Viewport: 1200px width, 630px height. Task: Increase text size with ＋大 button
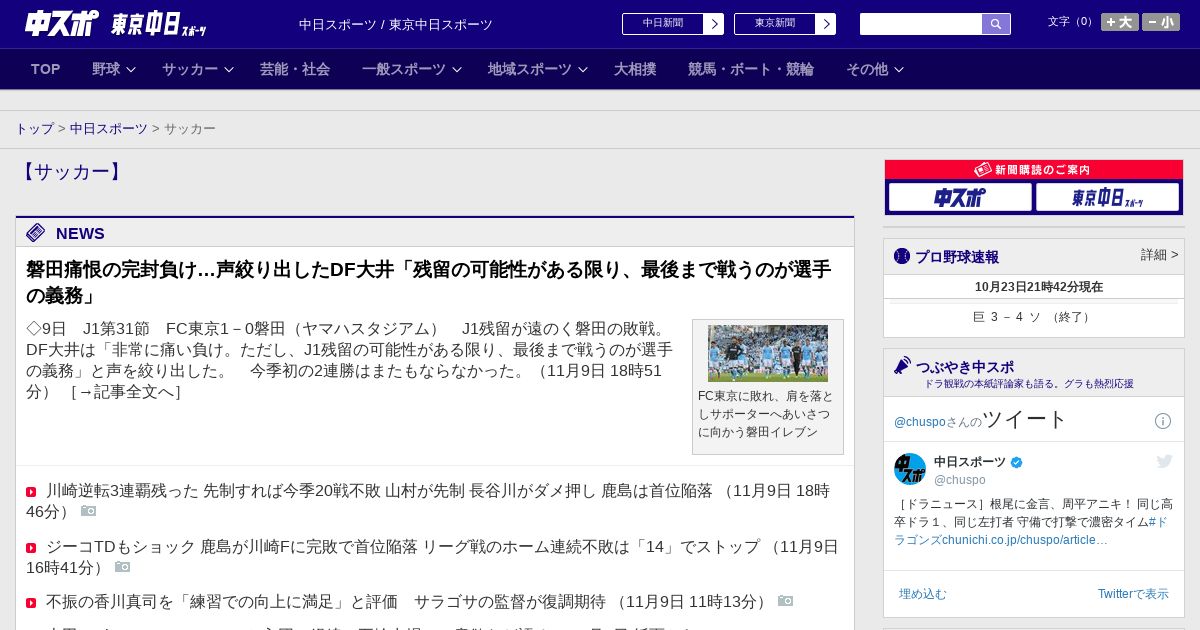coord(1120,22)
